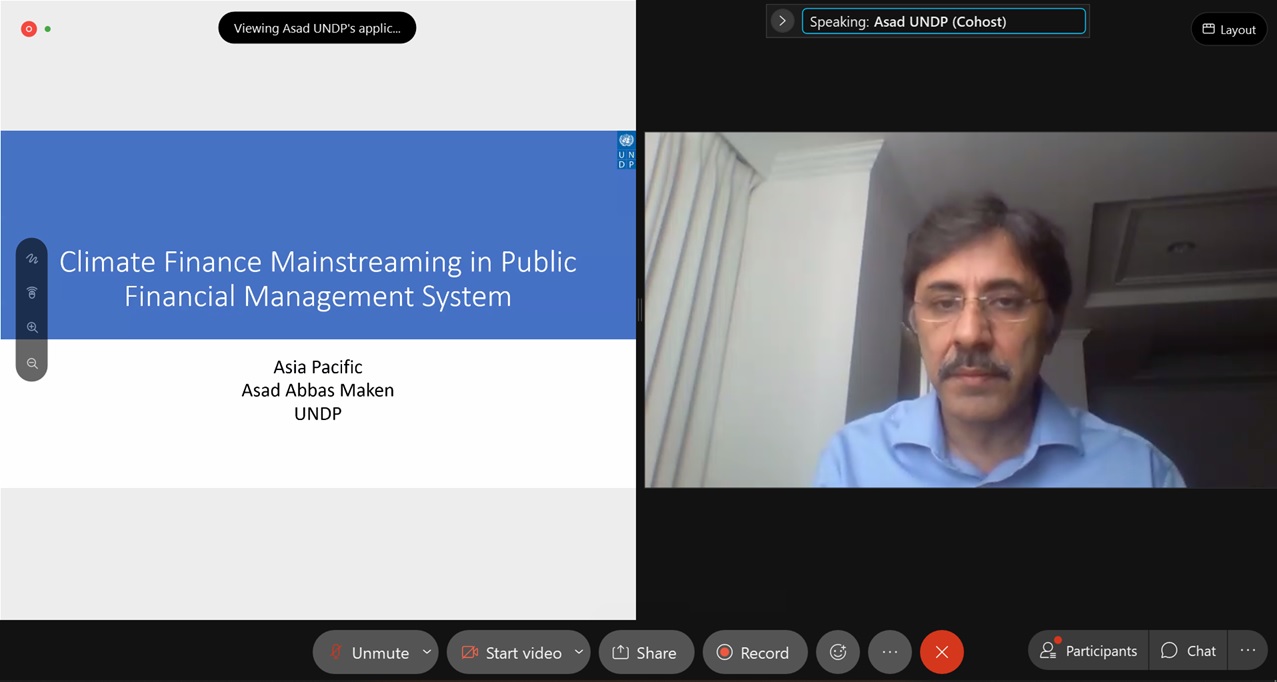The height and width of the screenshot is (682, 1277).
Task: Expand audio options arrow next to Unmute
Action: (x=427, y=652)
